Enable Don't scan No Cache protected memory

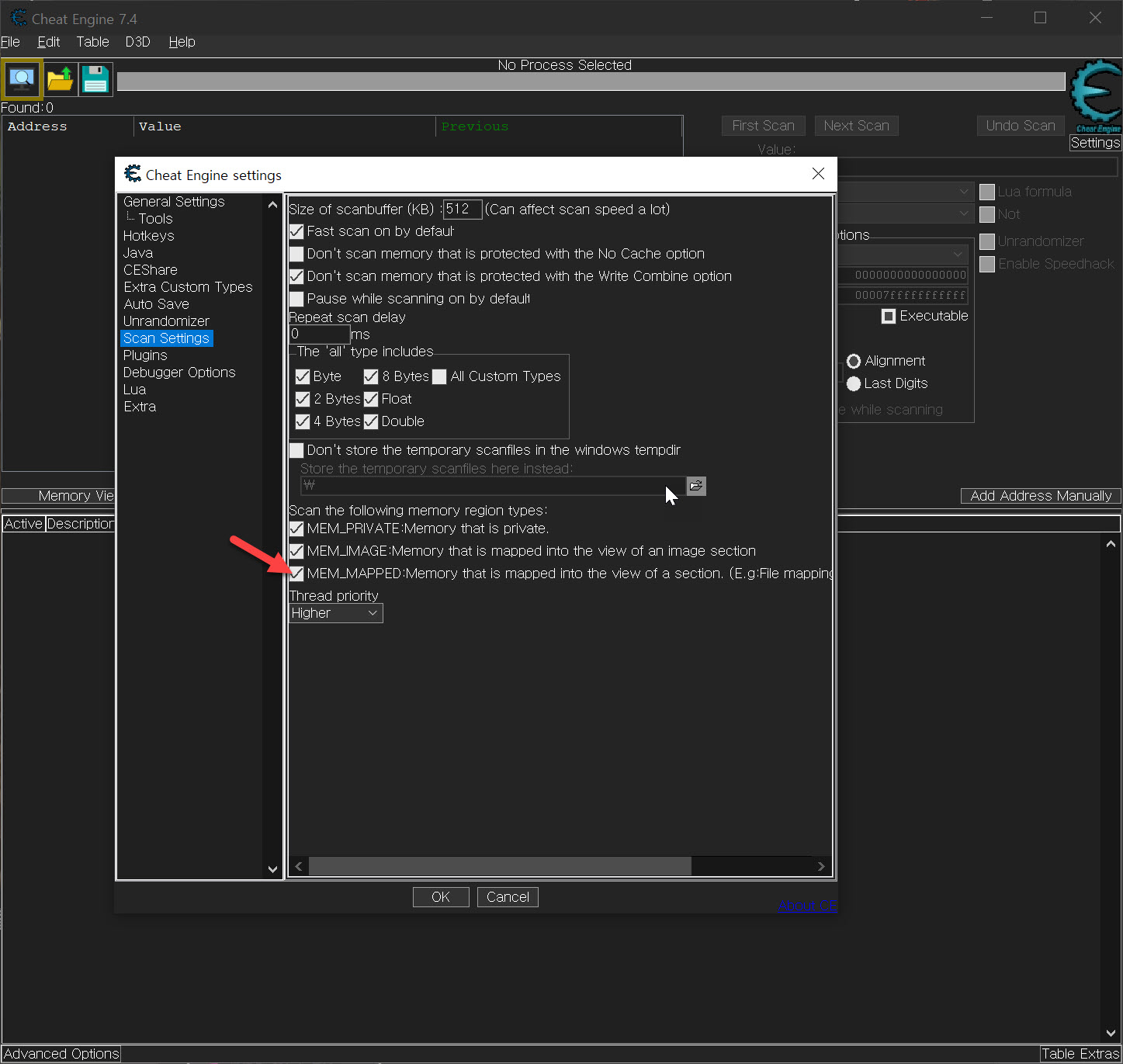pyautogui.click(x=296, y=254)
